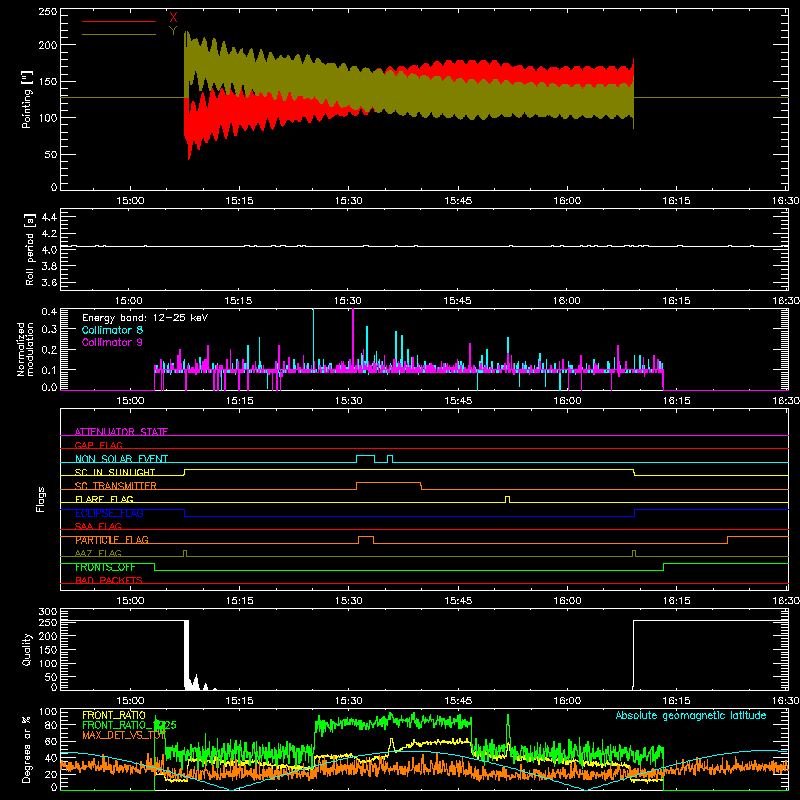Click the ATTENUATOR_STATE flag label

(121, 432)
